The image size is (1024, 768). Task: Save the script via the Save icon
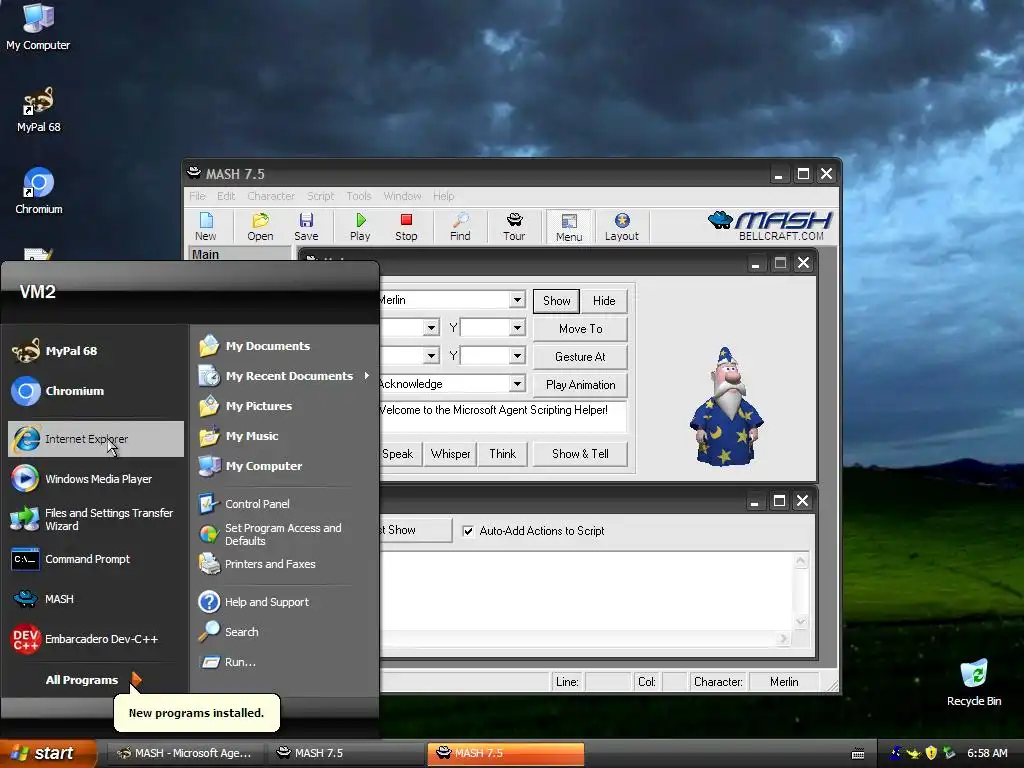tap(306, 226)
